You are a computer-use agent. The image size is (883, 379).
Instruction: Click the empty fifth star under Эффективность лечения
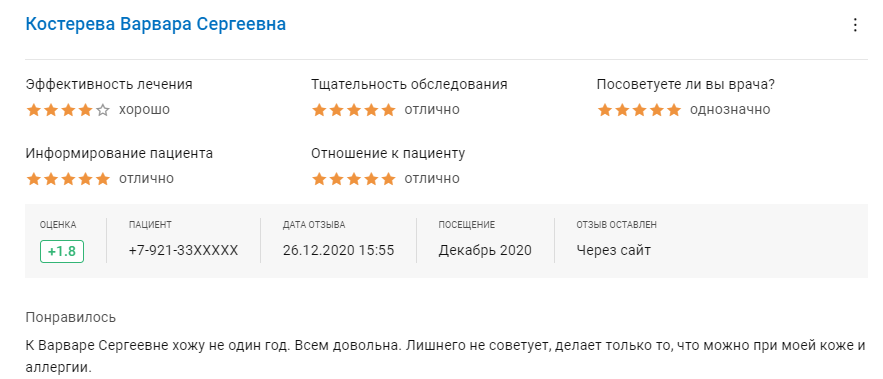click(x=102, y=110)
